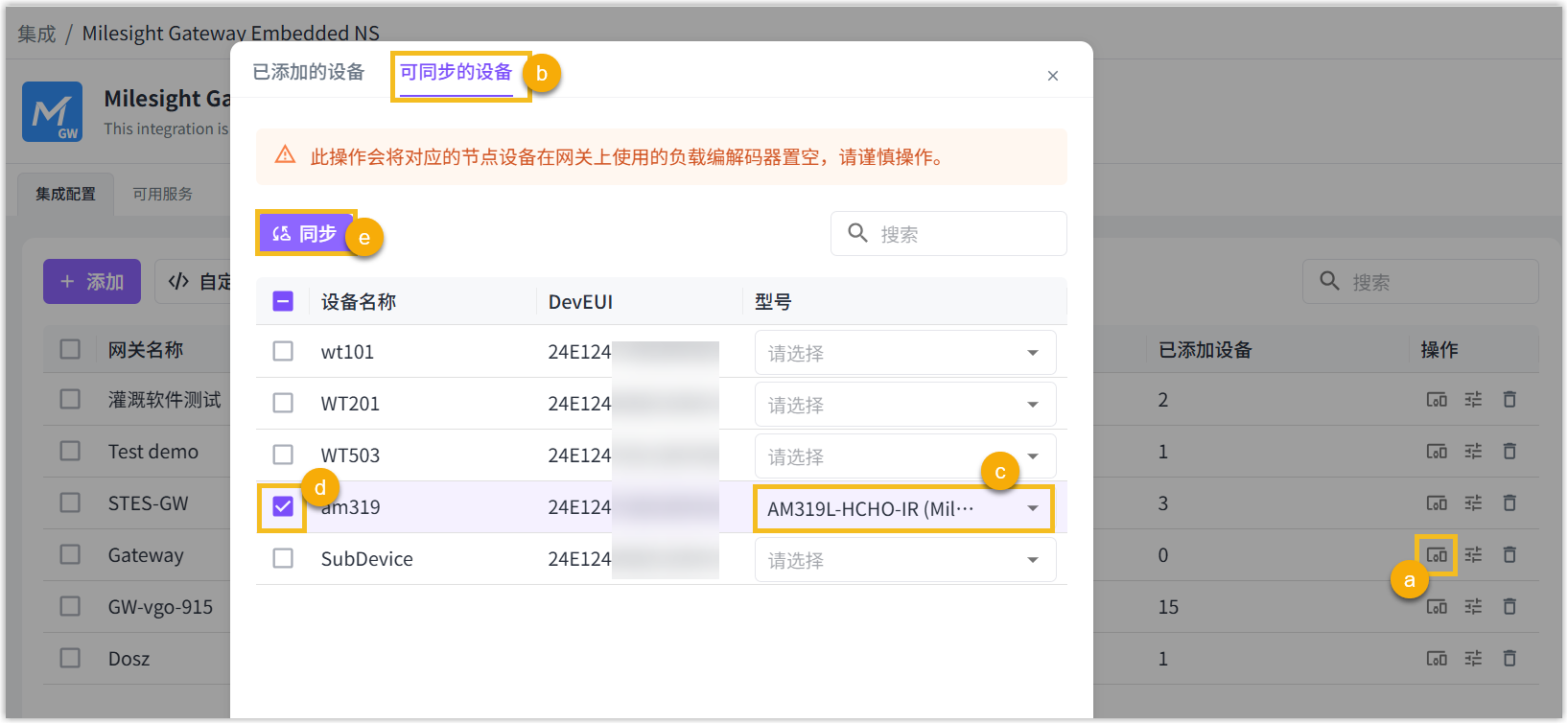Open device list icon for Gateway row

1437,555
